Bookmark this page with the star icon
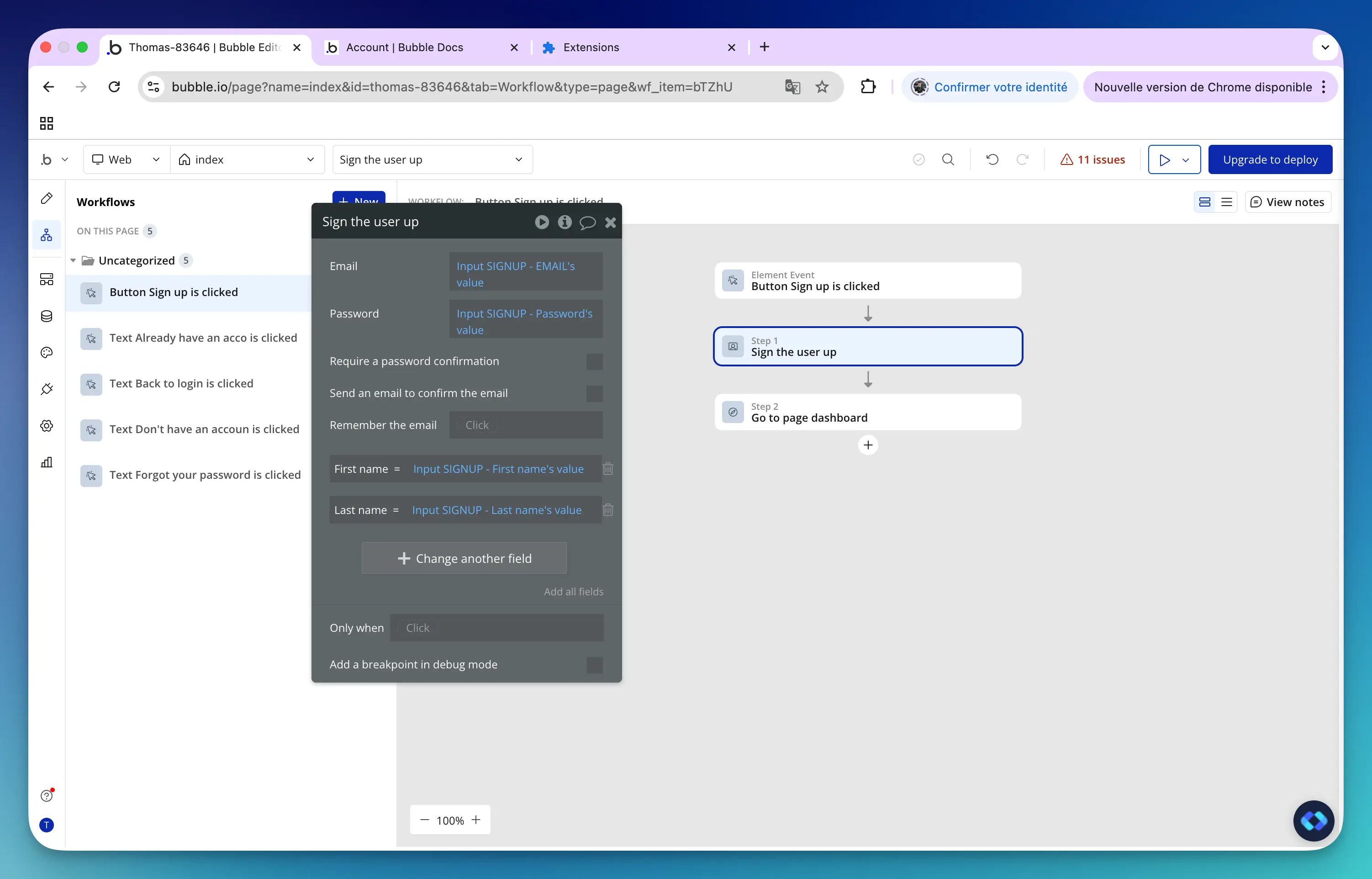This screenshot has height=879, width=1372. coord(822,87)
